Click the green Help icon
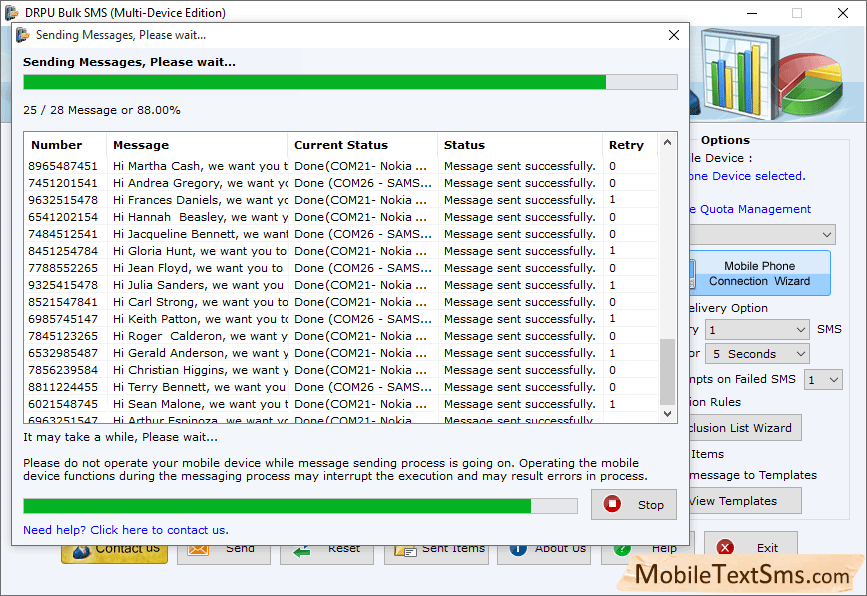Image resolution: width=867 pixels, height=596 pixels. point(622,550)
